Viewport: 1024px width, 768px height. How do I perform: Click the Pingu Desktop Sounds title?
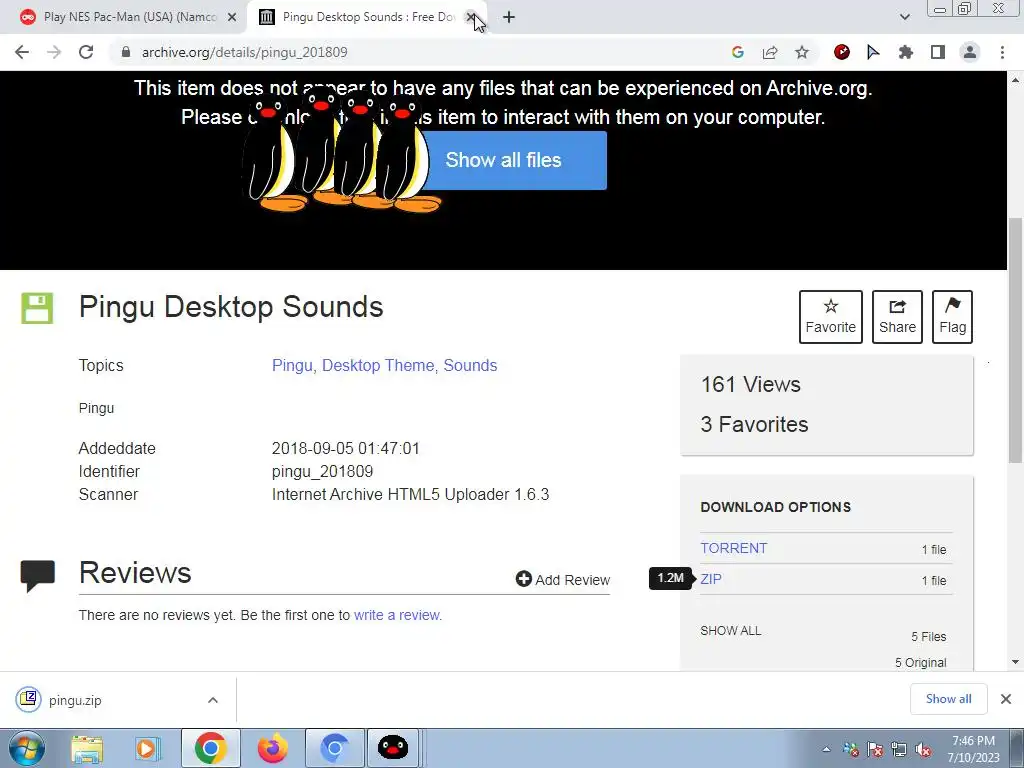click(231, 307)
